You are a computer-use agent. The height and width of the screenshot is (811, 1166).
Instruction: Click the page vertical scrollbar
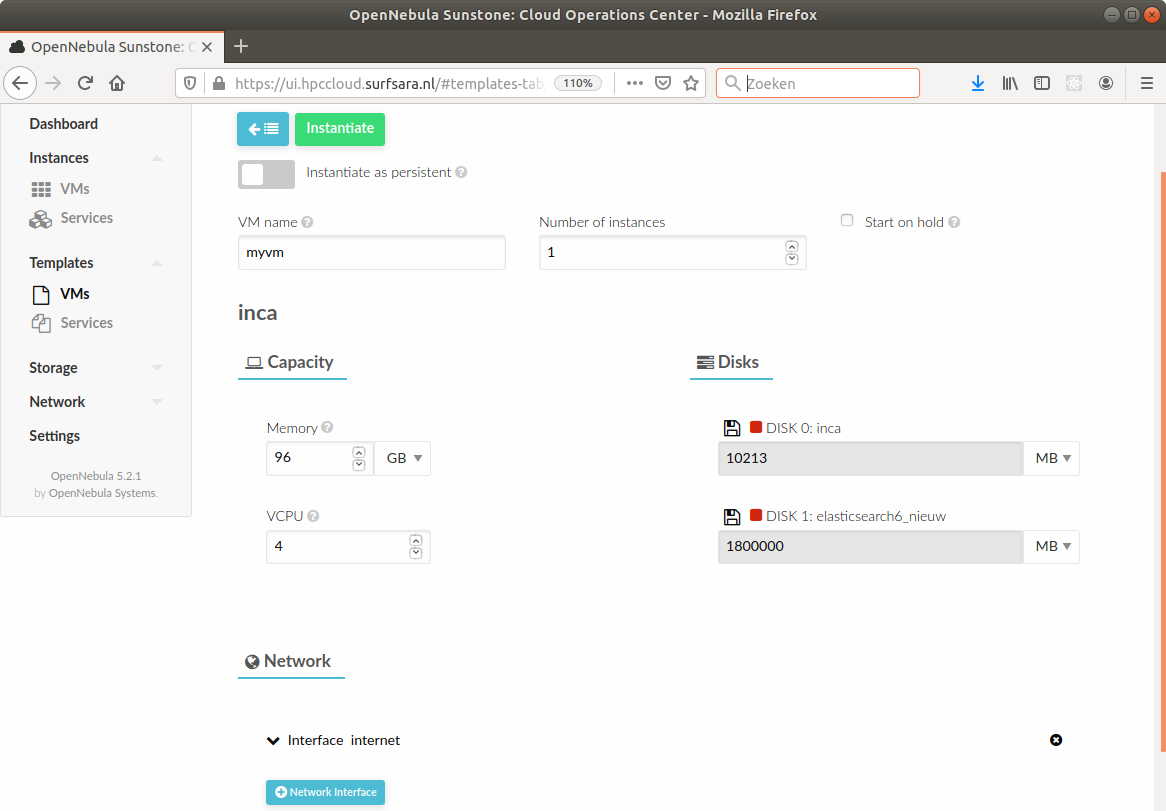[1162, 461]
